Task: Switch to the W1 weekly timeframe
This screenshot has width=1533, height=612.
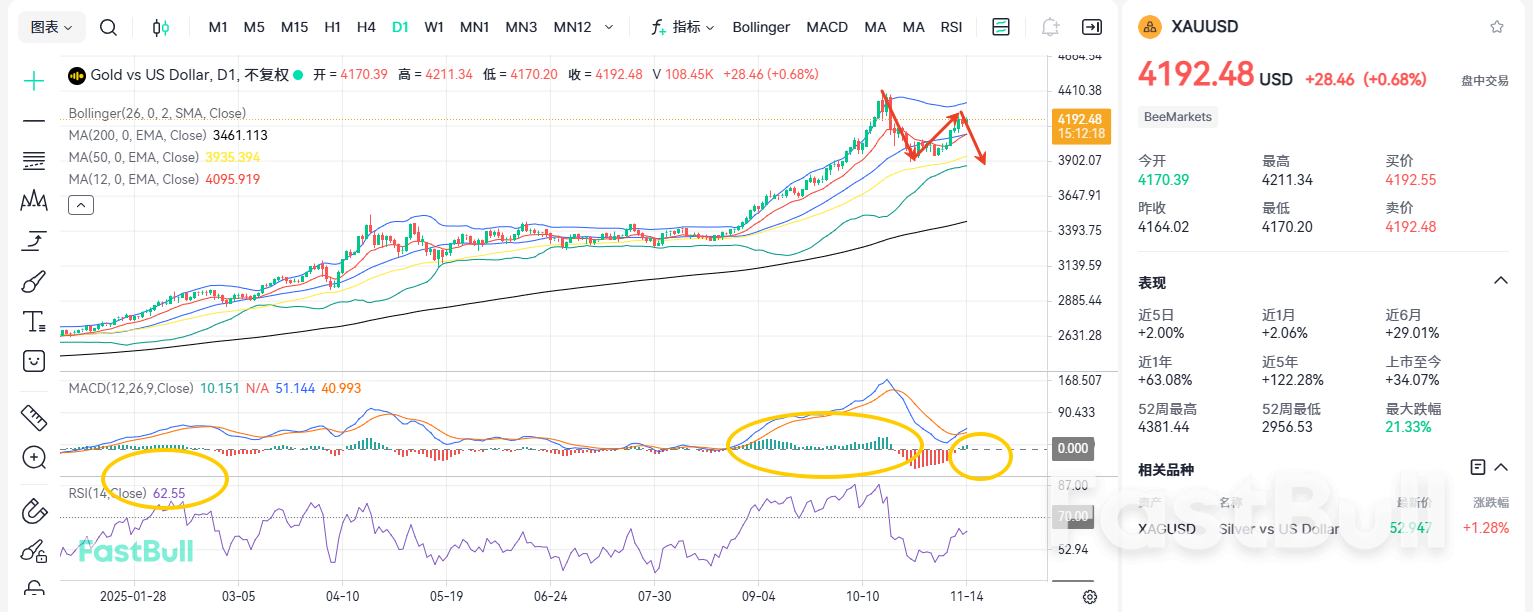Action: [x=434, y=27]
